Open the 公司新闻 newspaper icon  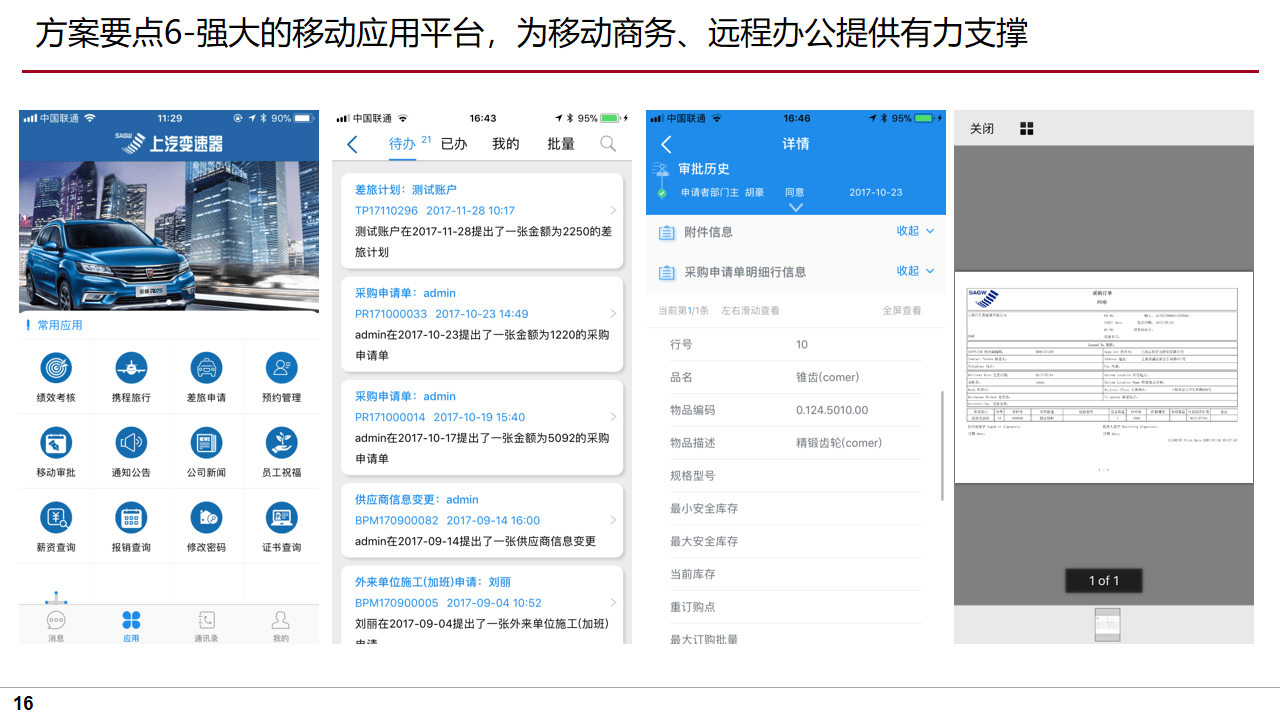coord(206,443)
